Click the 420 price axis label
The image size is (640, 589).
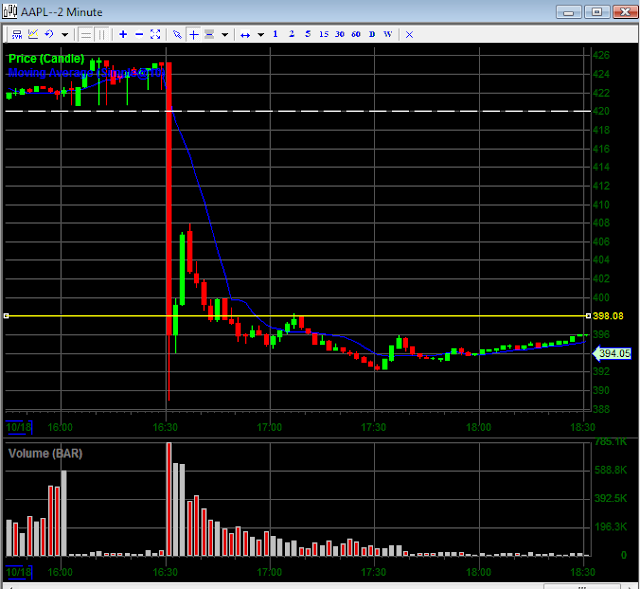(601, 111)
